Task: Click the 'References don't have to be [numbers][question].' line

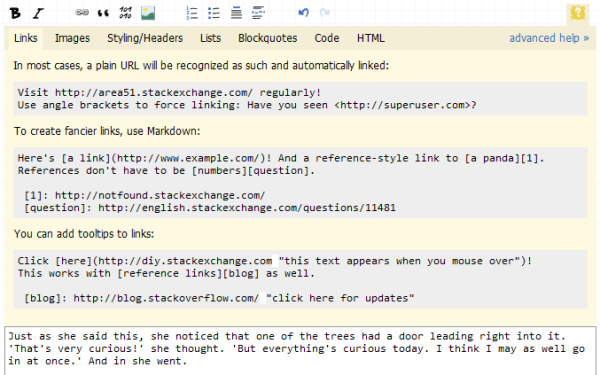Action: (x=166, y=171)
